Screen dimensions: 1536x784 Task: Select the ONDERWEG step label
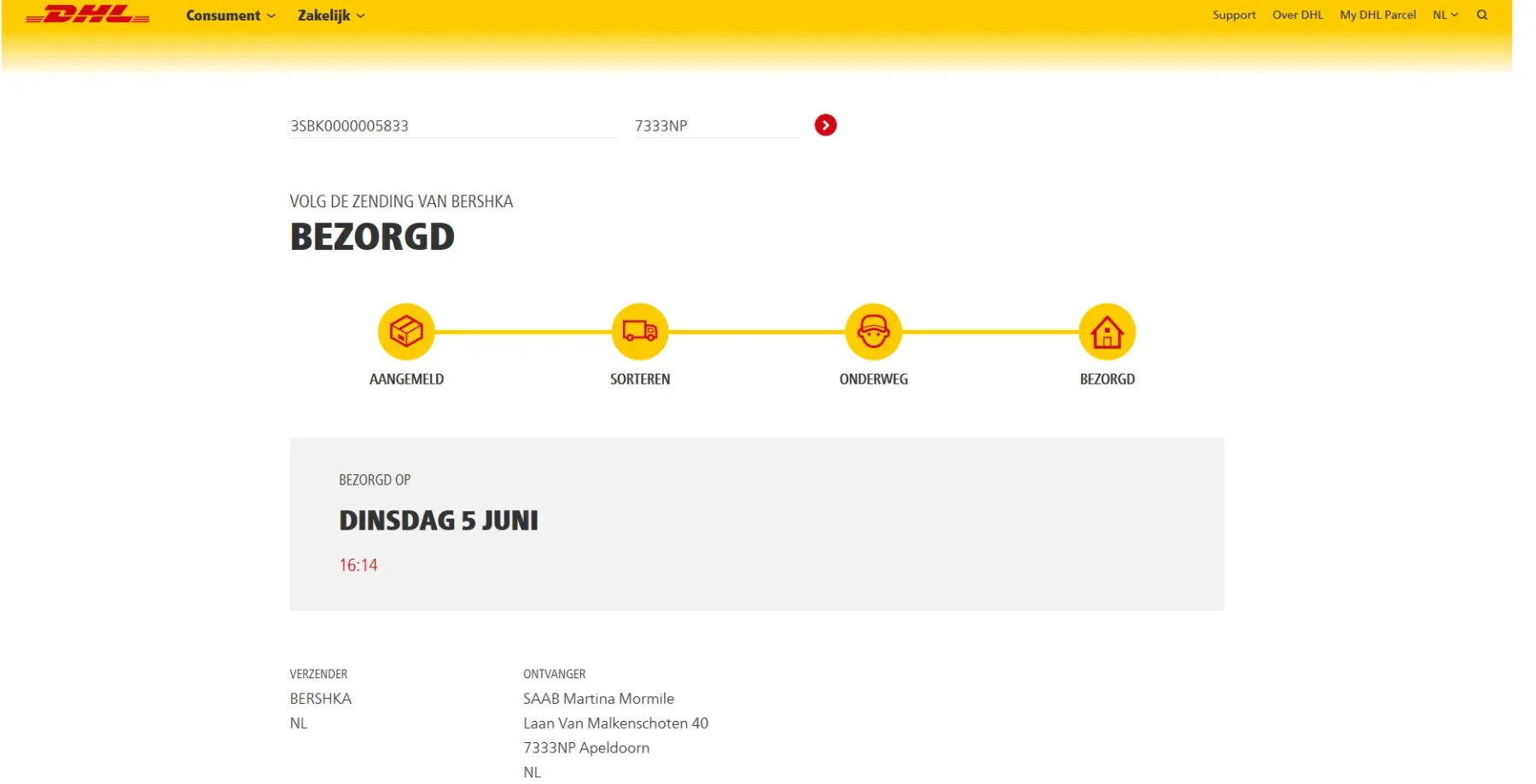tap(874, 379)
